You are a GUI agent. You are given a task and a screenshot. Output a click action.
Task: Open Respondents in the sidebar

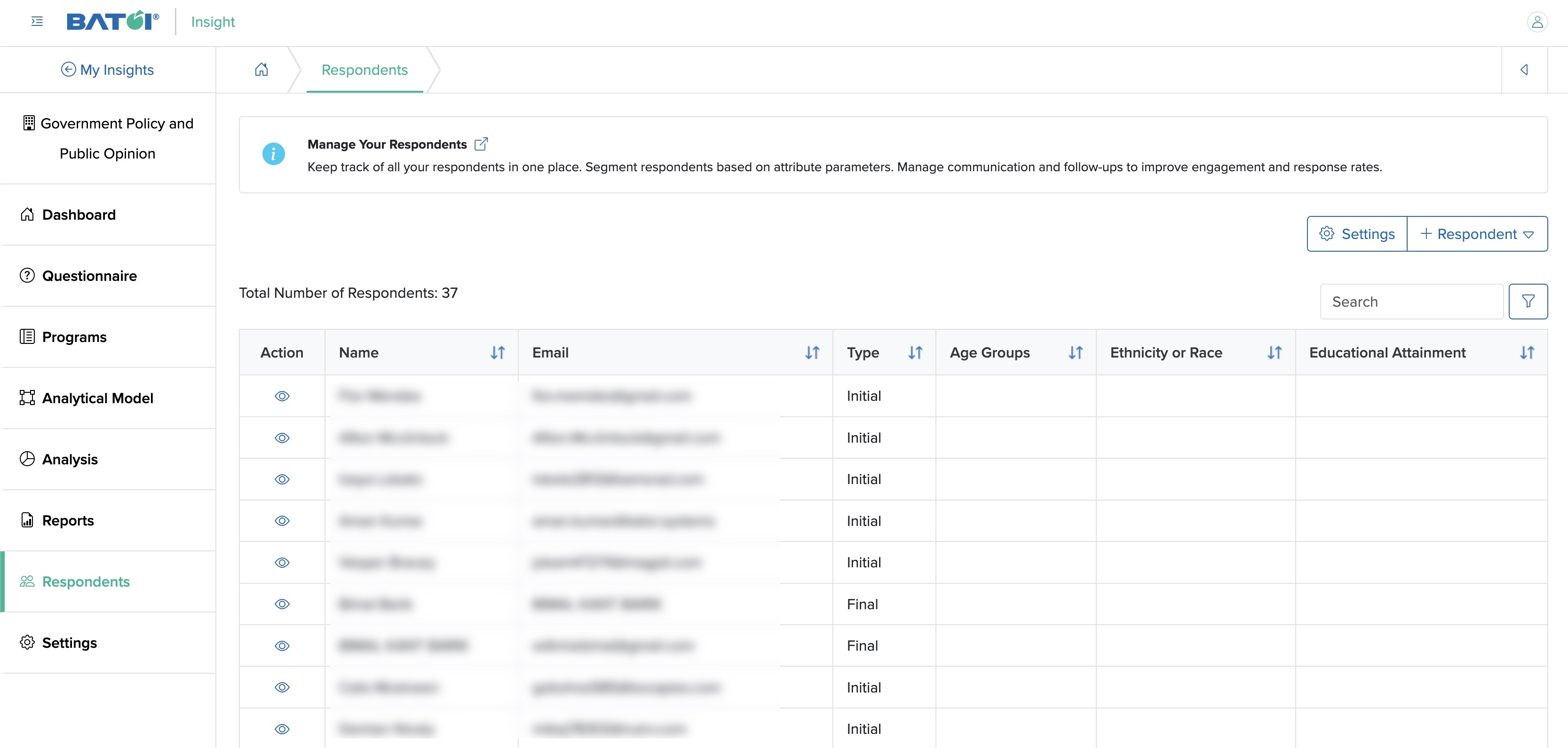tap(108, 582)
